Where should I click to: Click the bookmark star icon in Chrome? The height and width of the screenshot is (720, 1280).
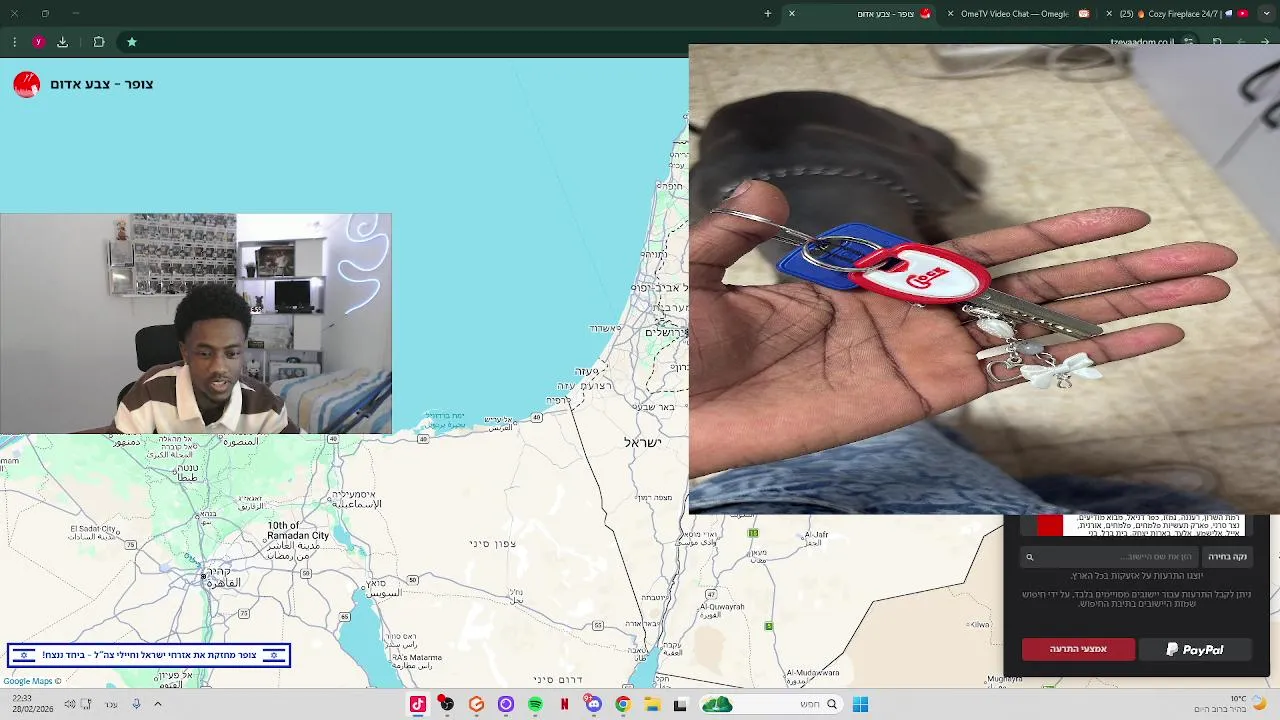(x=131, y=42)
